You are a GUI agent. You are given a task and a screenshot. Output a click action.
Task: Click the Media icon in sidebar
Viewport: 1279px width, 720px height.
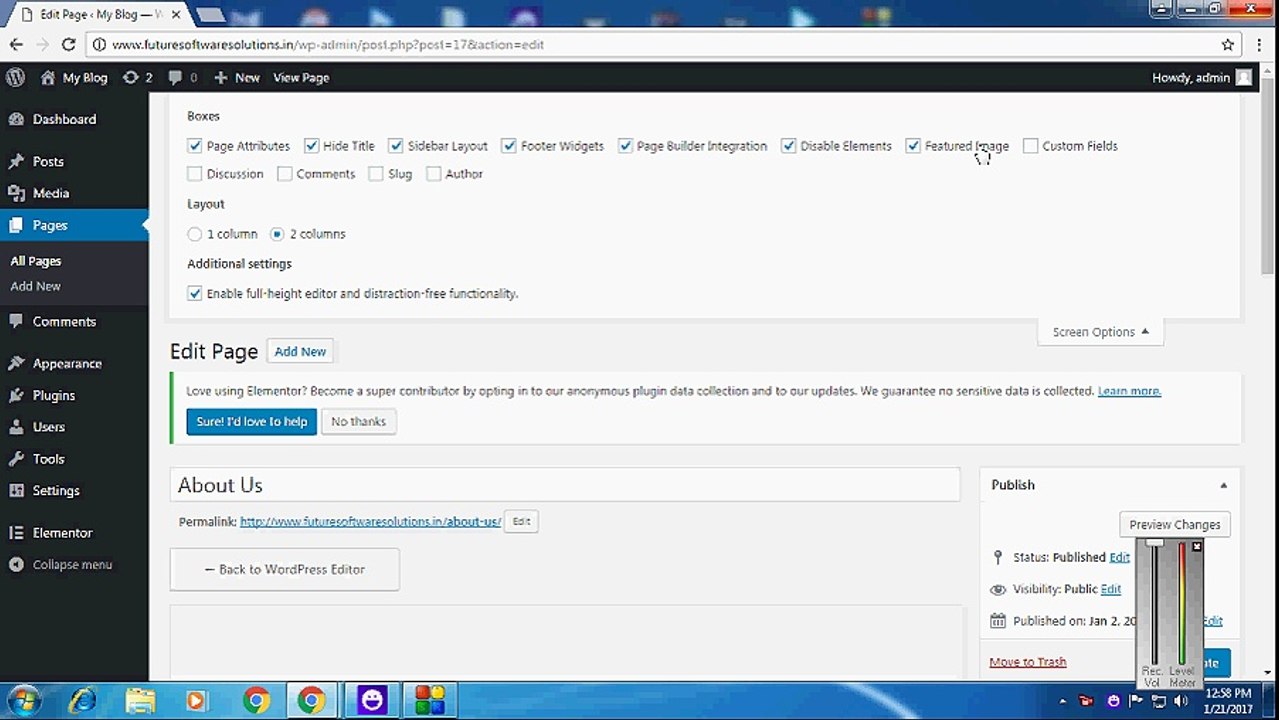[x=16, y=193]
